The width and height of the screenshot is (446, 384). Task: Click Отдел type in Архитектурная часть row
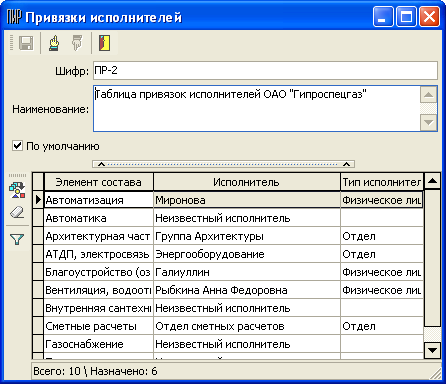click(382, 236)
